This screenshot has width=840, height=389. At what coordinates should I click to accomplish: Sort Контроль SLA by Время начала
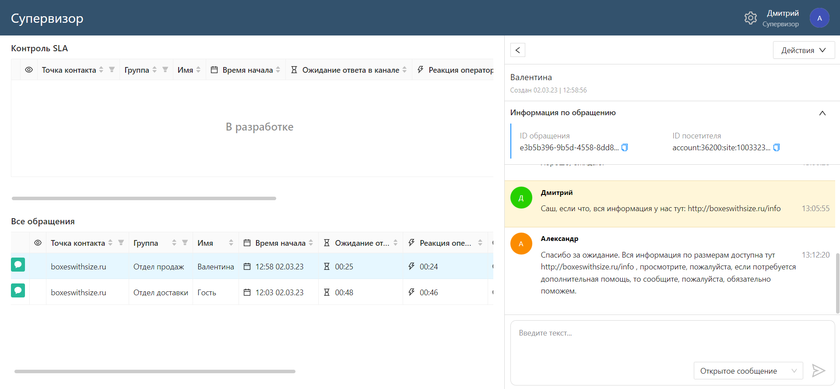click(279, 70)
